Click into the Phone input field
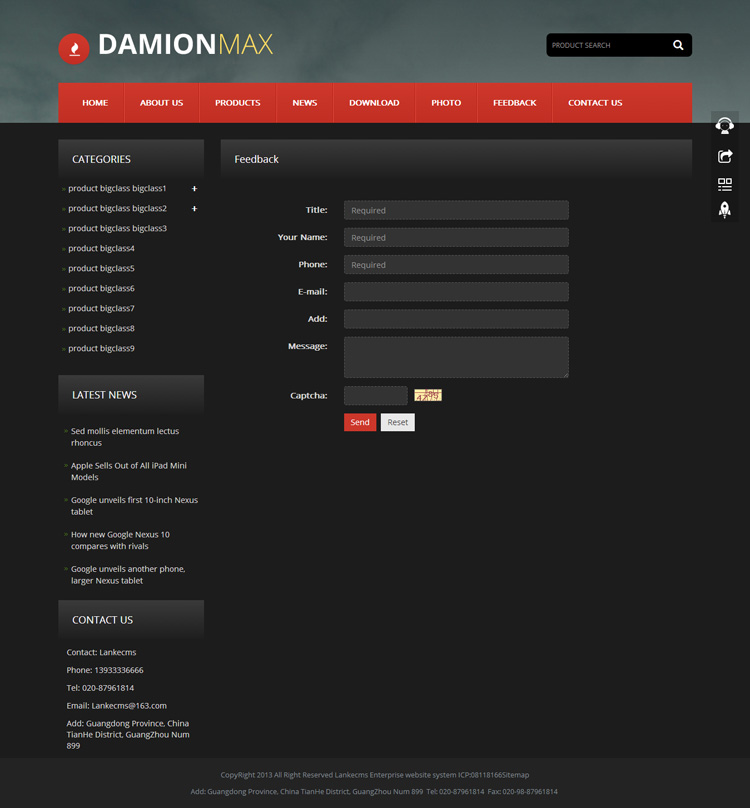750x808 pixels. coord(456,265)
